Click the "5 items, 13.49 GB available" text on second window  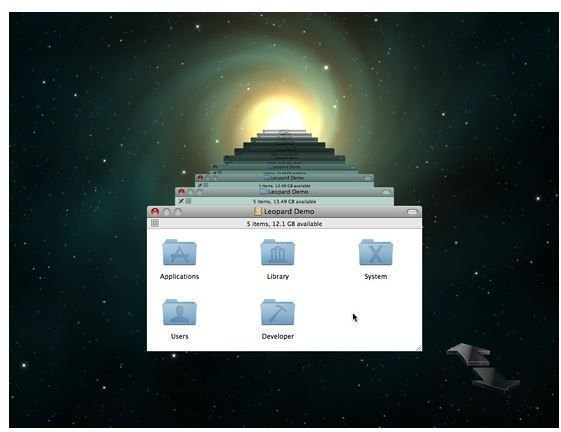click(x=284, y=202)
